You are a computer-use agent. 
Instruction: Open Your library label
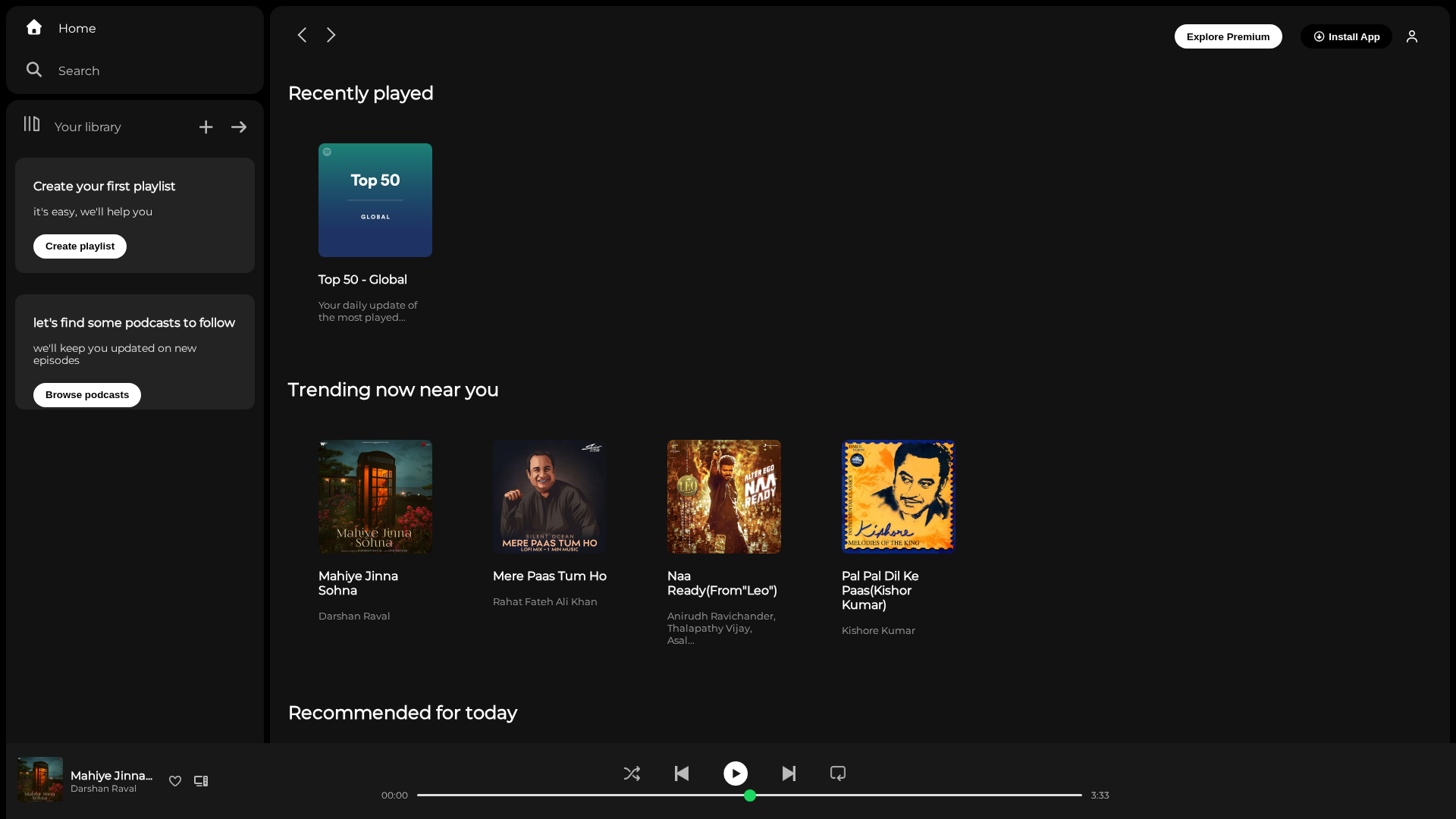[x=88, y=127]
